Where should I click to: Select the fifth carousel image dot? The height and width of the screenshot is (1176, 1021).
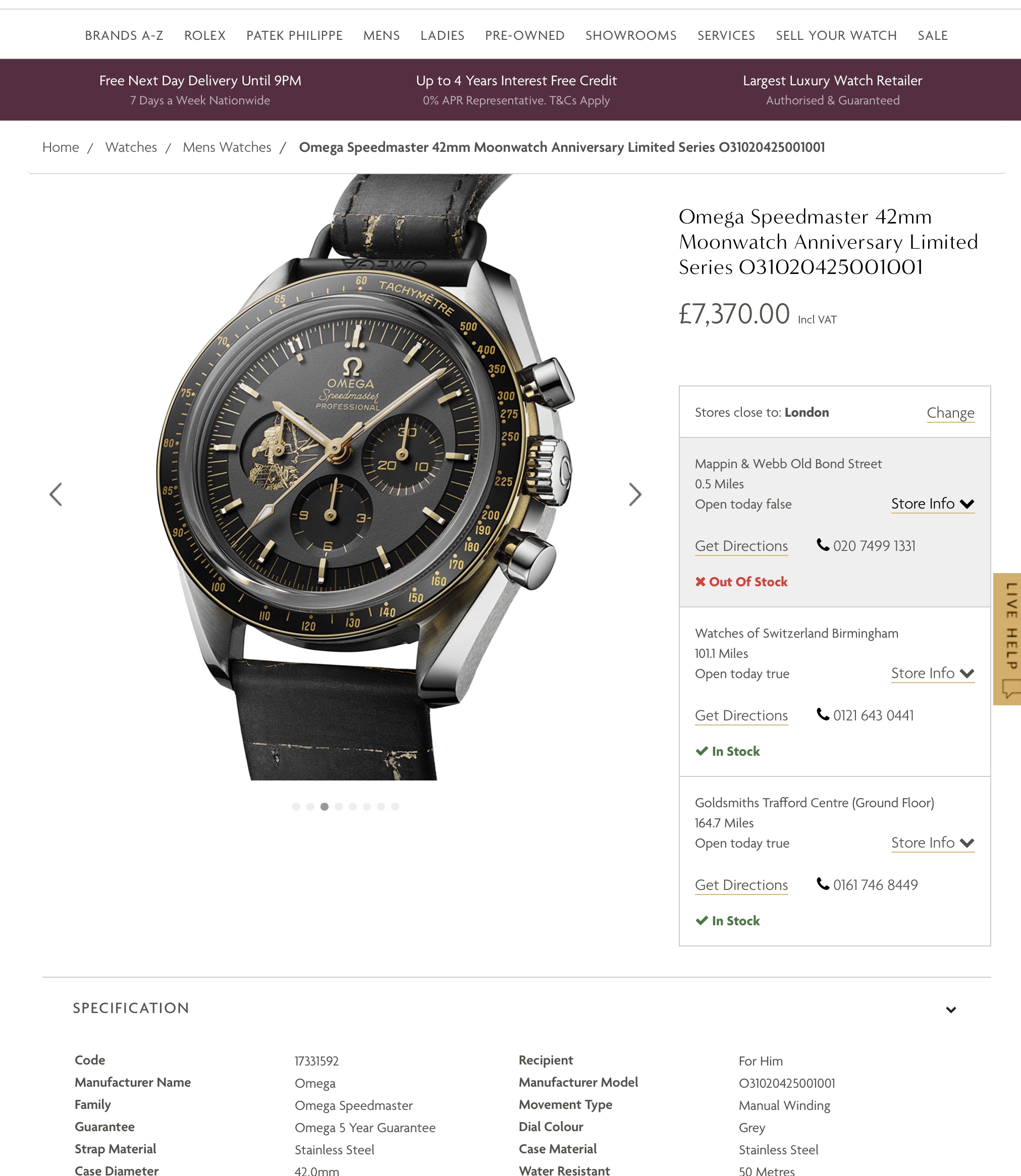(353, 806)
